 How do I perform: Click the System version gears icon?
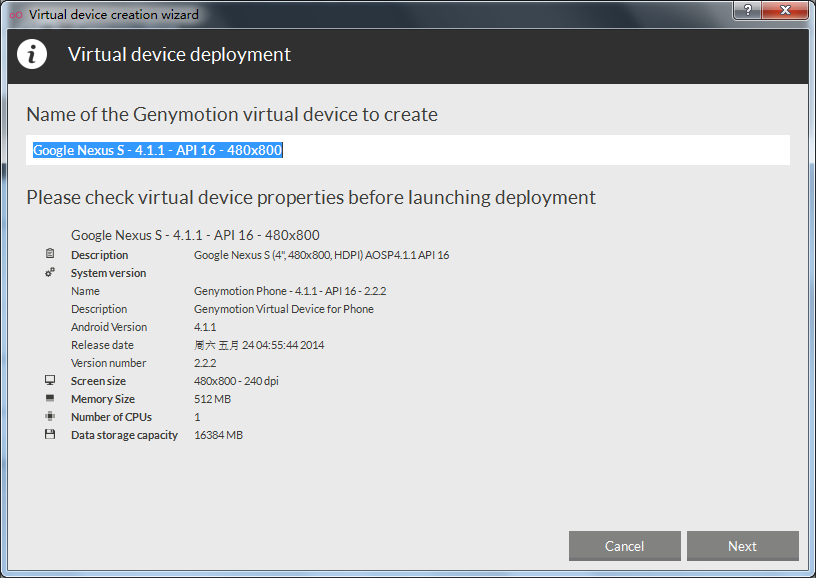point(50,273)
